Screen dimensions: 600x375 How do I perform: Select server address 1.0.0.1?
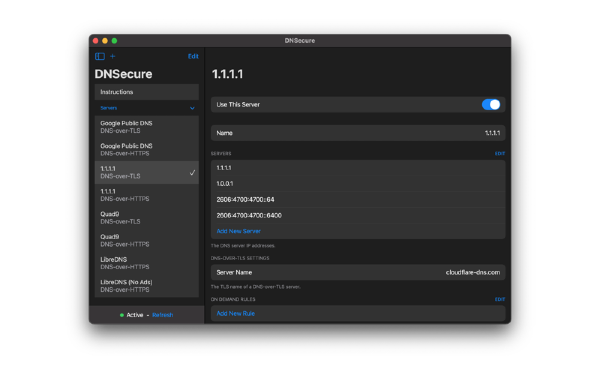coord(358,184)
